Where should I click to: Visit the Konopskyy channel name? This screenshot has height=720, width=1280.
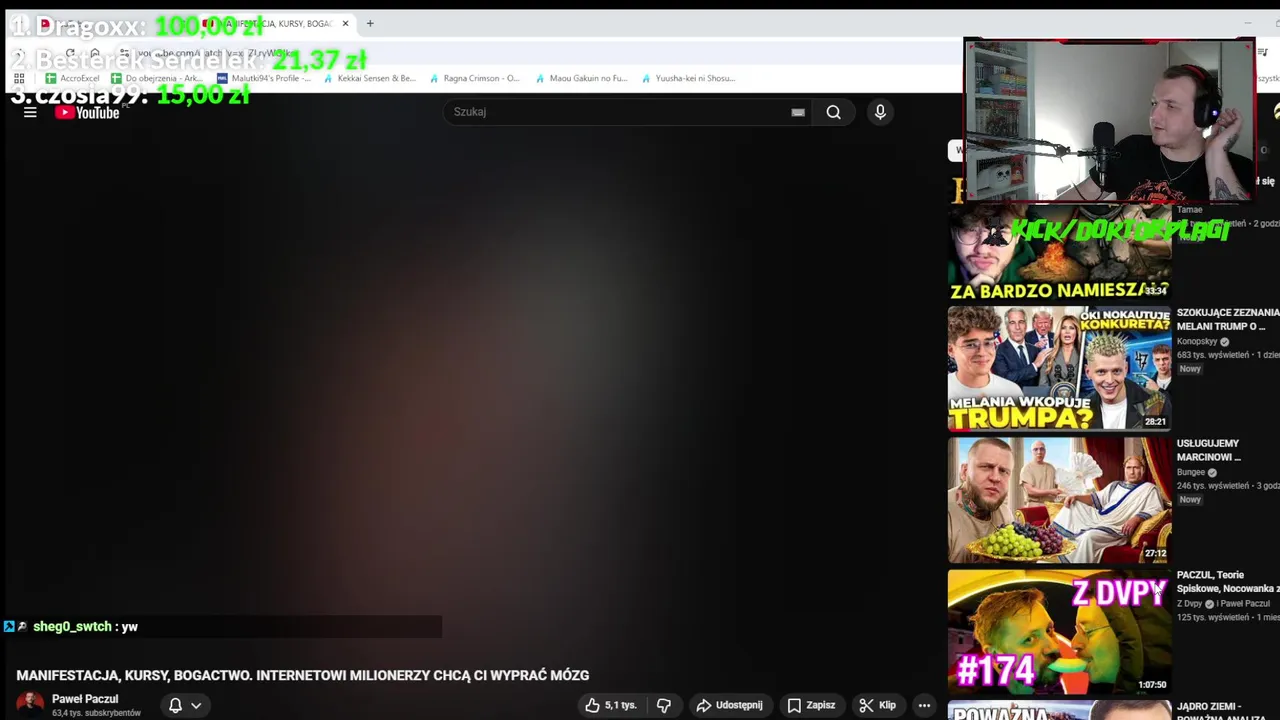pyautogui.click(x=1197, y=341)
